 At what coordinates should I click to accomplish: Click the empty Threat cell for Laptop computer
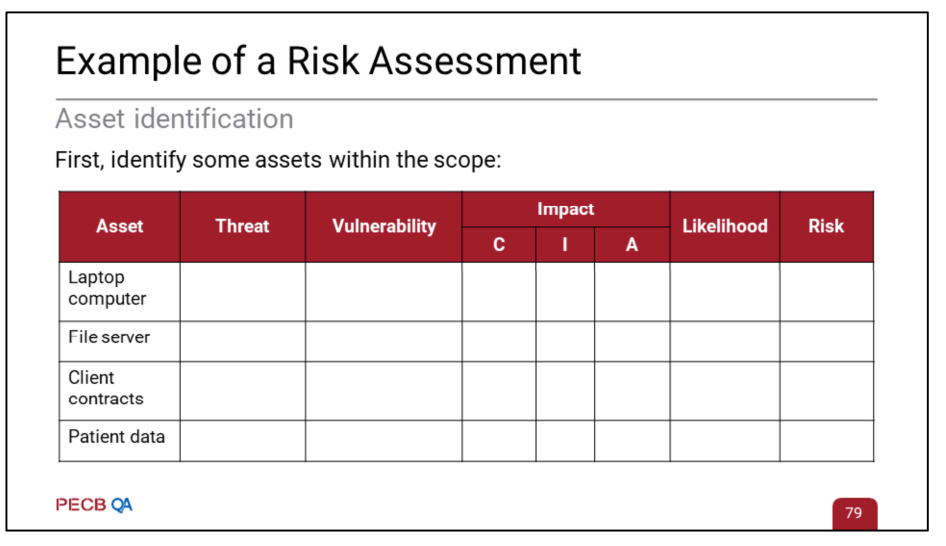click(x=243, y=291)
